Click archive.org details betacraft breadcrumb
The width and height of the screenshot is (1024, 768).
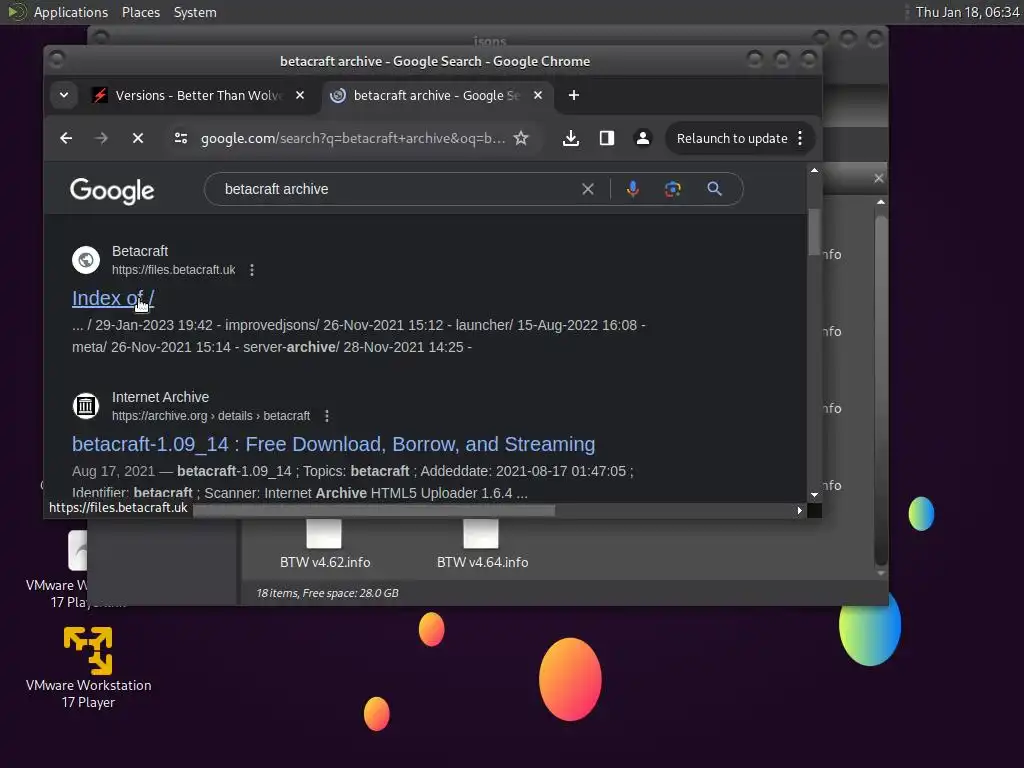click(x=211, y=416)
